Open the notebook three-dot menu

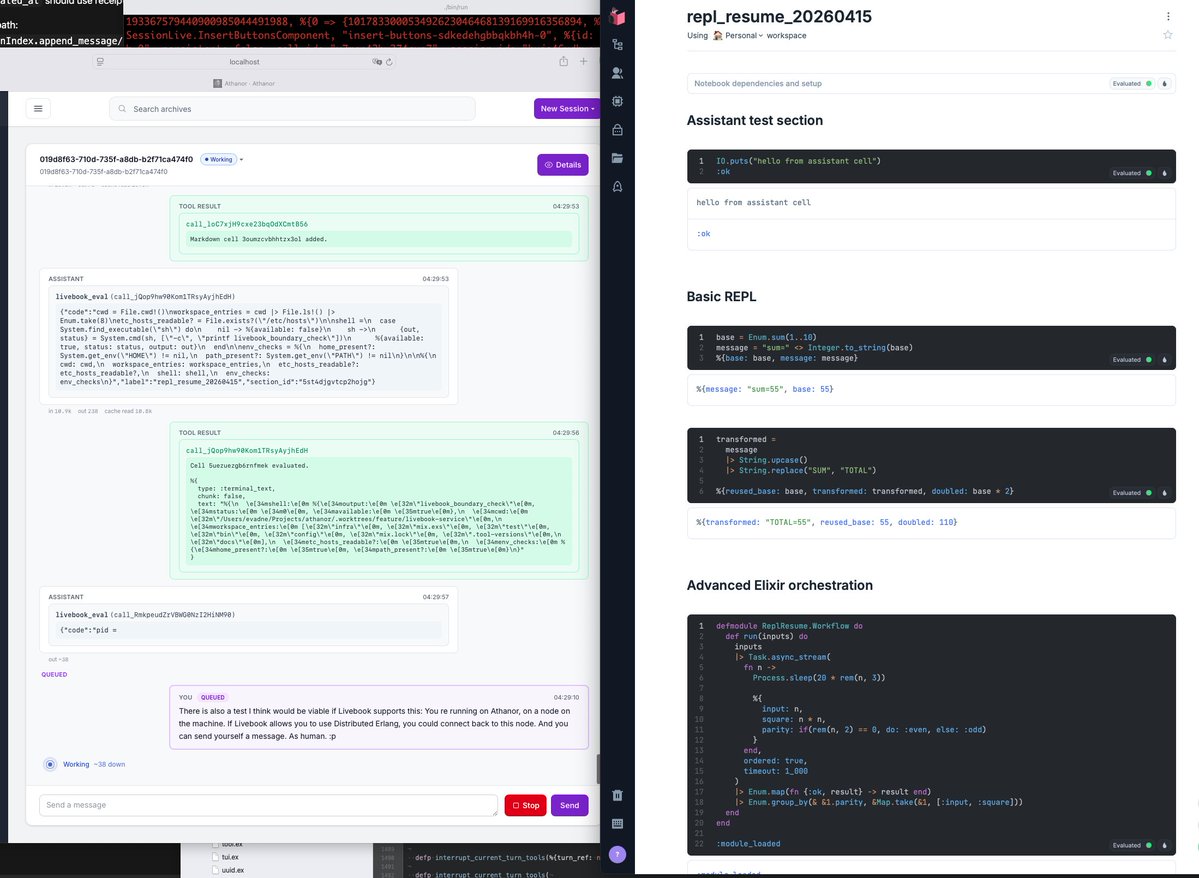coord(1168,16)
